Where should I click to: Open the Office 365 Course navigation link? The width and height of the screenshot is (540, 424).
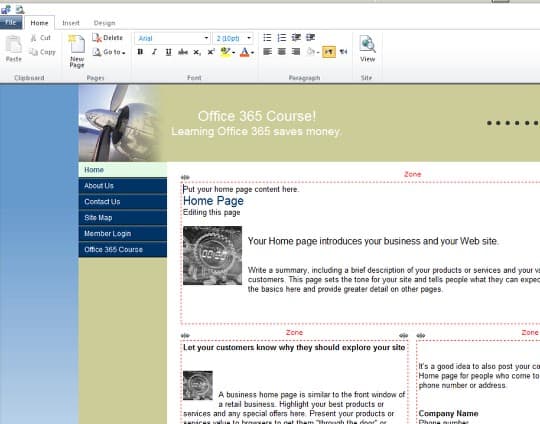click(123, 249)
